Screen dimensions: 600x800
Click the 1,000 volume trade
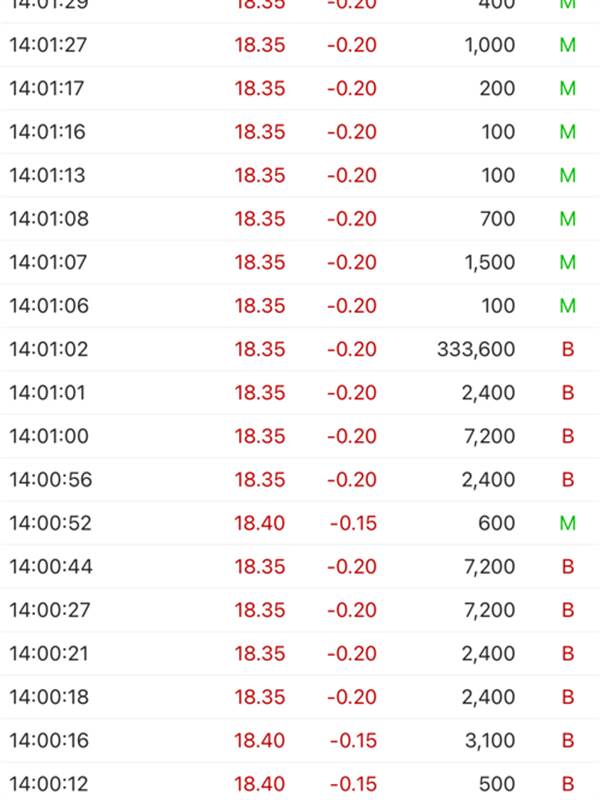[x=490, y=45]
